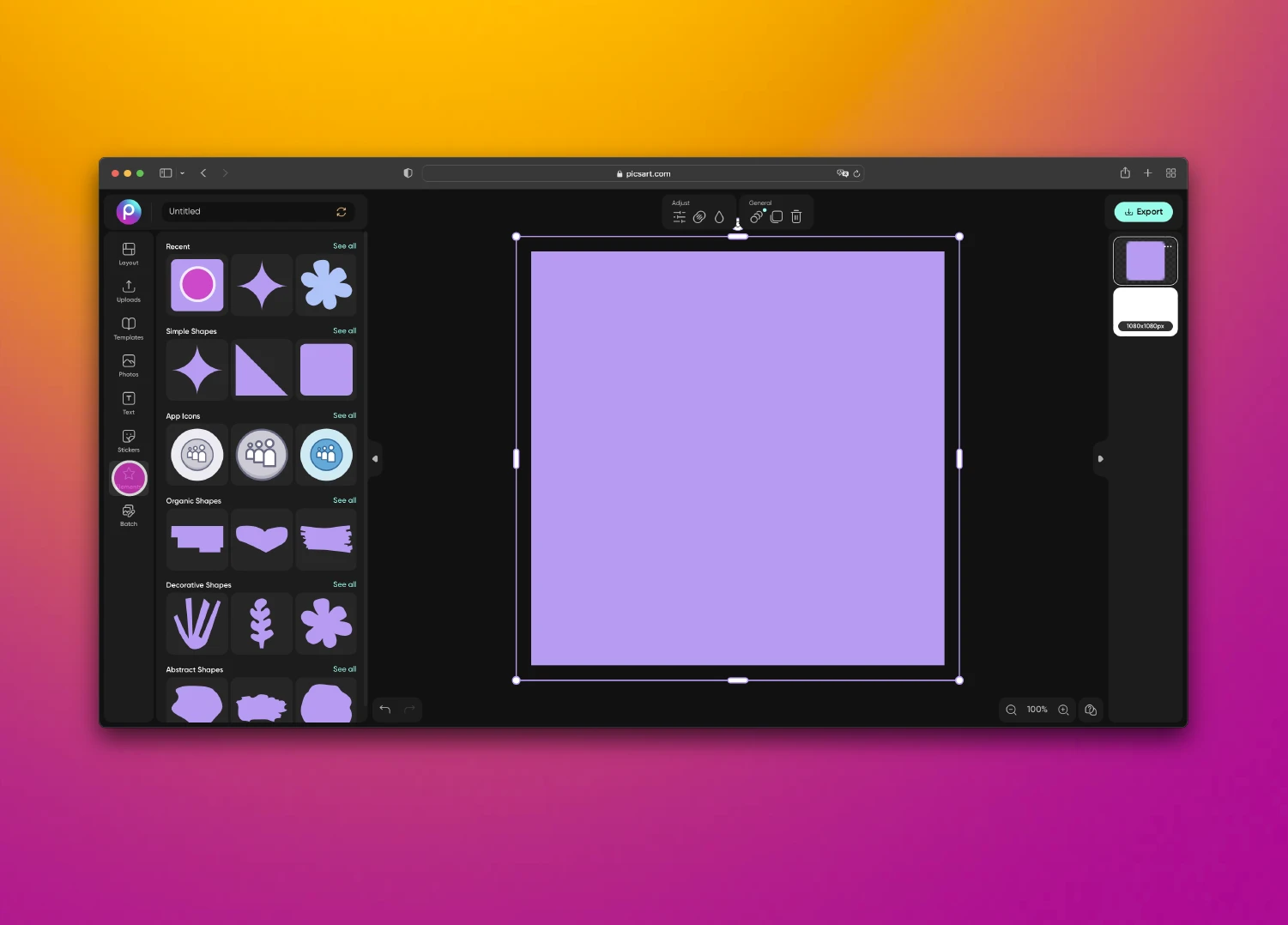The height and width of the screenshot is (925, 1288).
Task: Switch to the Elements tab
Action: click(x=128, y=477)
